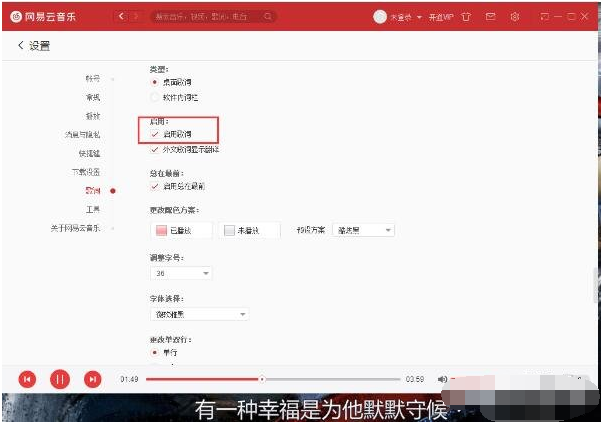Select 工具 in settings sidebar
This screenshot has width=602, height=423.
tap(93, 209)
